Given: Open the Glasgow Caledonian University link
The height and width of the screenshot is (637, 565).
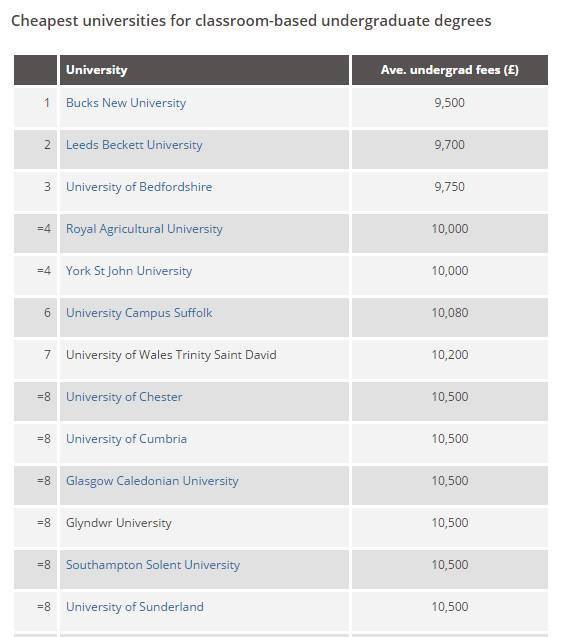Looking at the screenshot, I should [152, 481].
